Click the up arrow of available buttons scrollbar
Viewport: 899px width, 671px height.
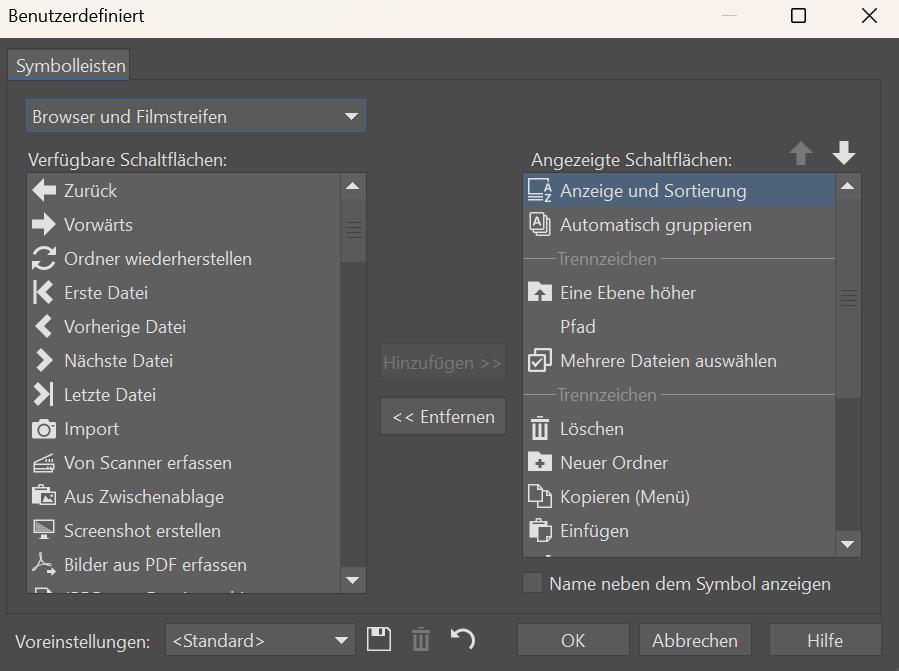pos(353,186)
